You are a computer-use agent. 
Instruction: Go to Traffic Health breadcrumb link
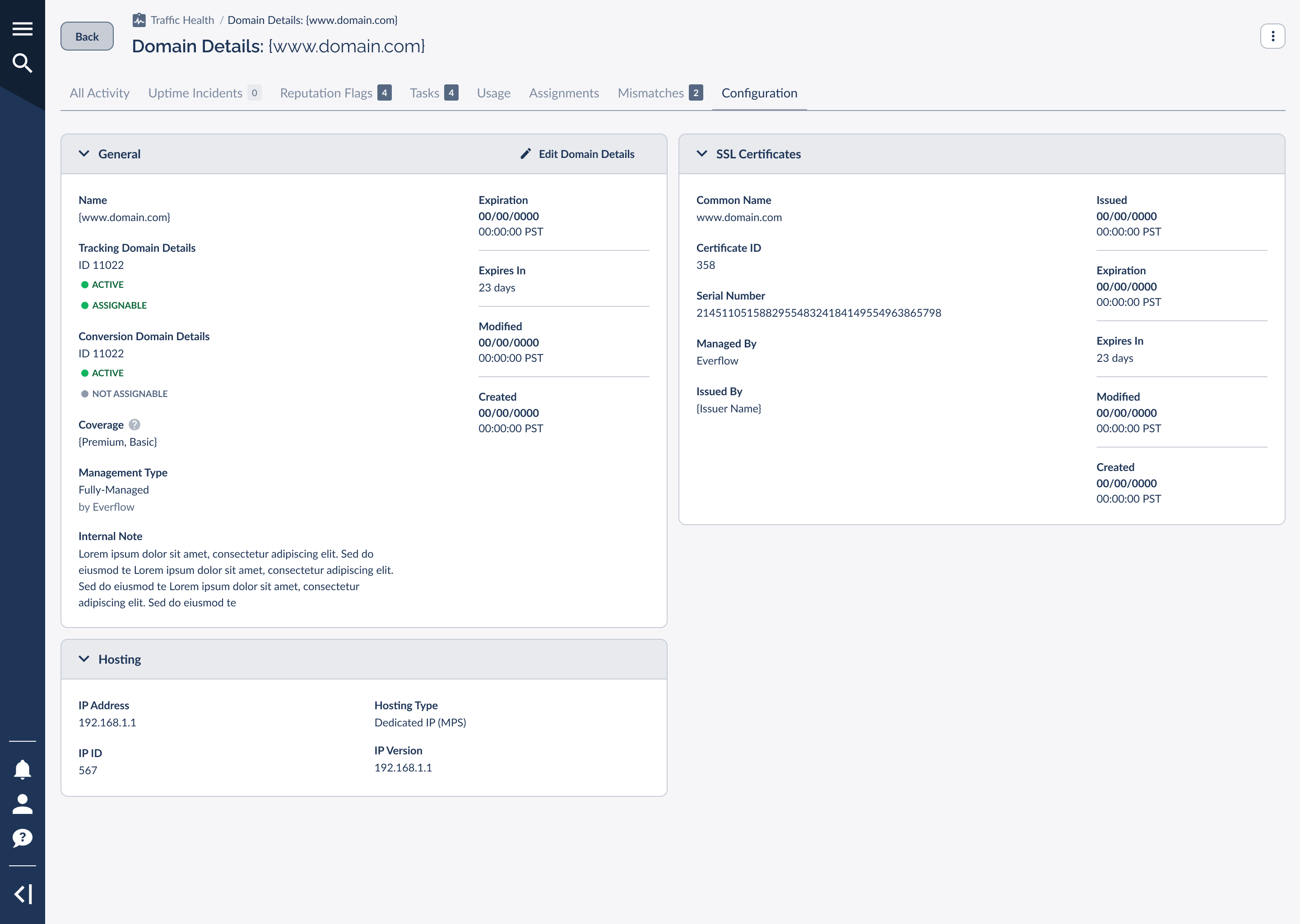click(x=182, y=20)
